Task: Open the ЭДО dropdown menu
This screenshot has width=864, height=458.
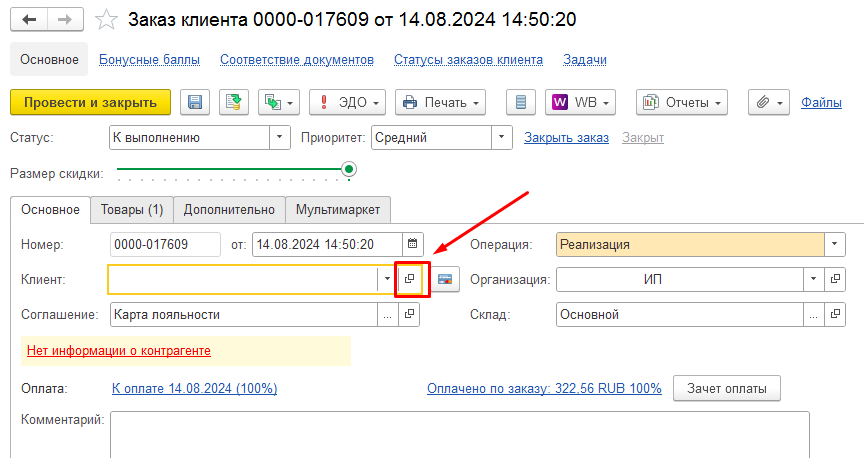Action: coord(347,103)
